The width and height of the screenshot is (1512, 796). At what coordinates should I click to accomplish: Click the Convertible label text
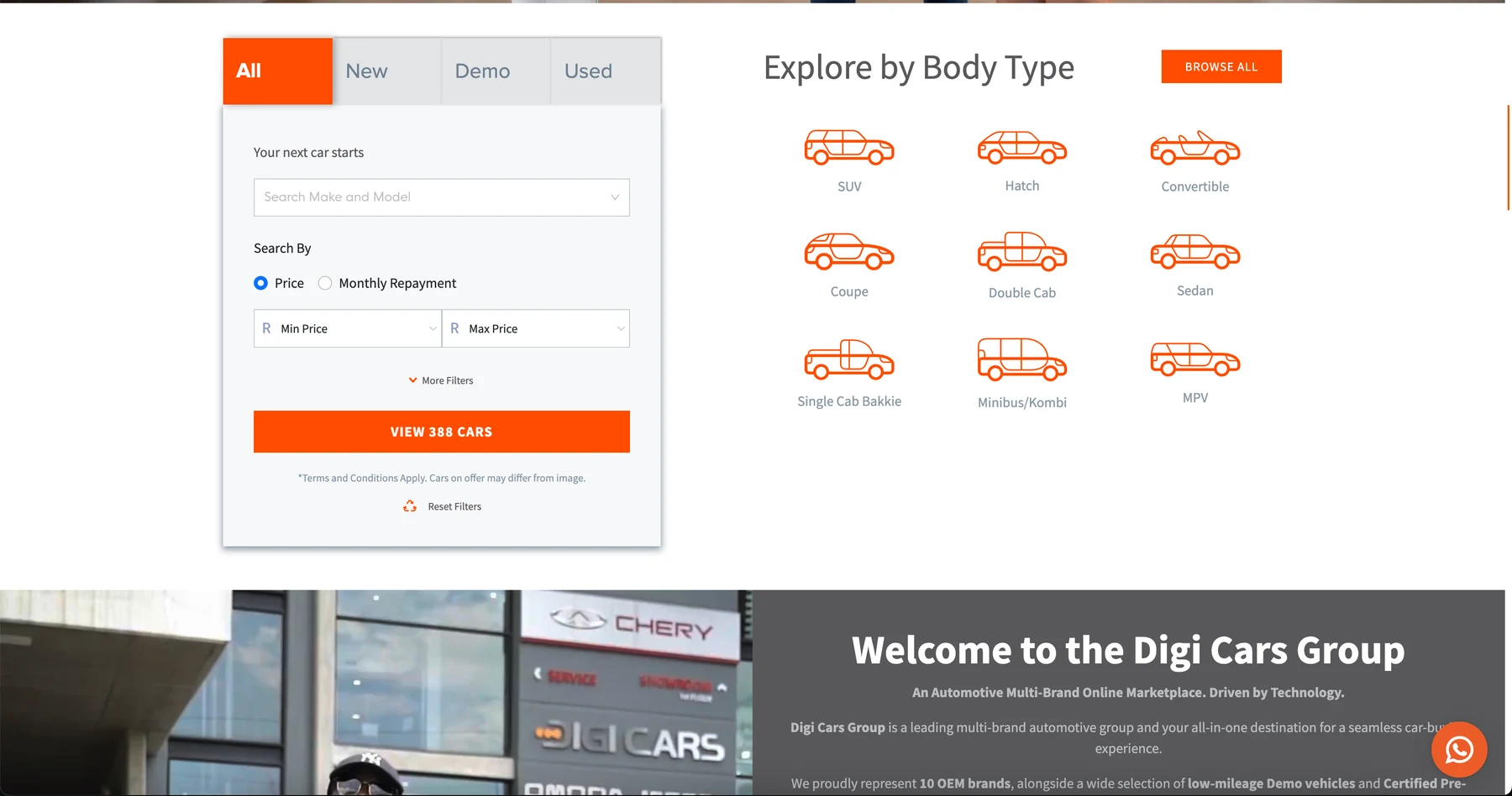point(1195,186)
